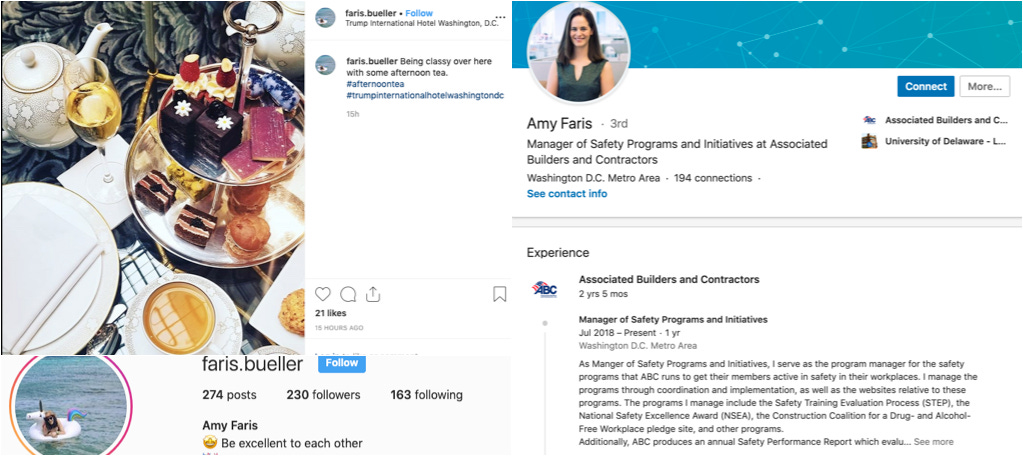Open the Trump International Hotel location link
Viewport: 1023px width, 456px height.
[421, 23]
